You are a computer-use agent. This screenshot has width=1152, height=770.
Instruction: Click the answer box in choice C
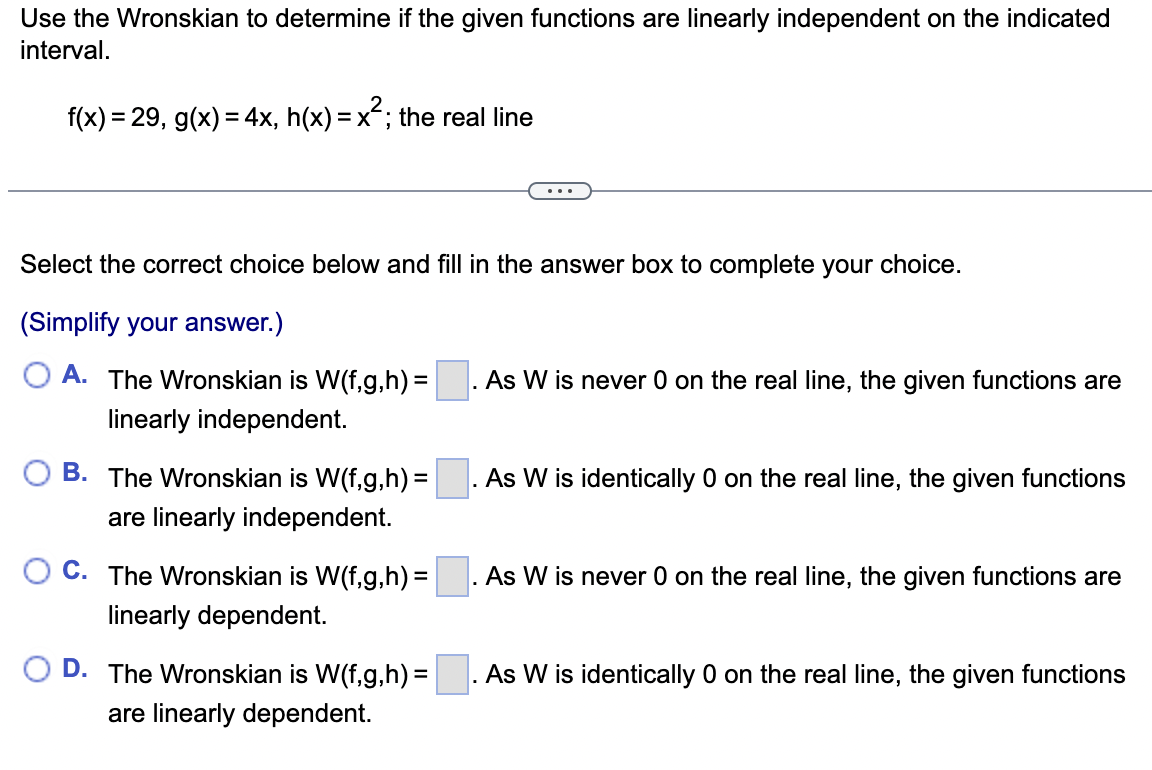coord(451,577)
